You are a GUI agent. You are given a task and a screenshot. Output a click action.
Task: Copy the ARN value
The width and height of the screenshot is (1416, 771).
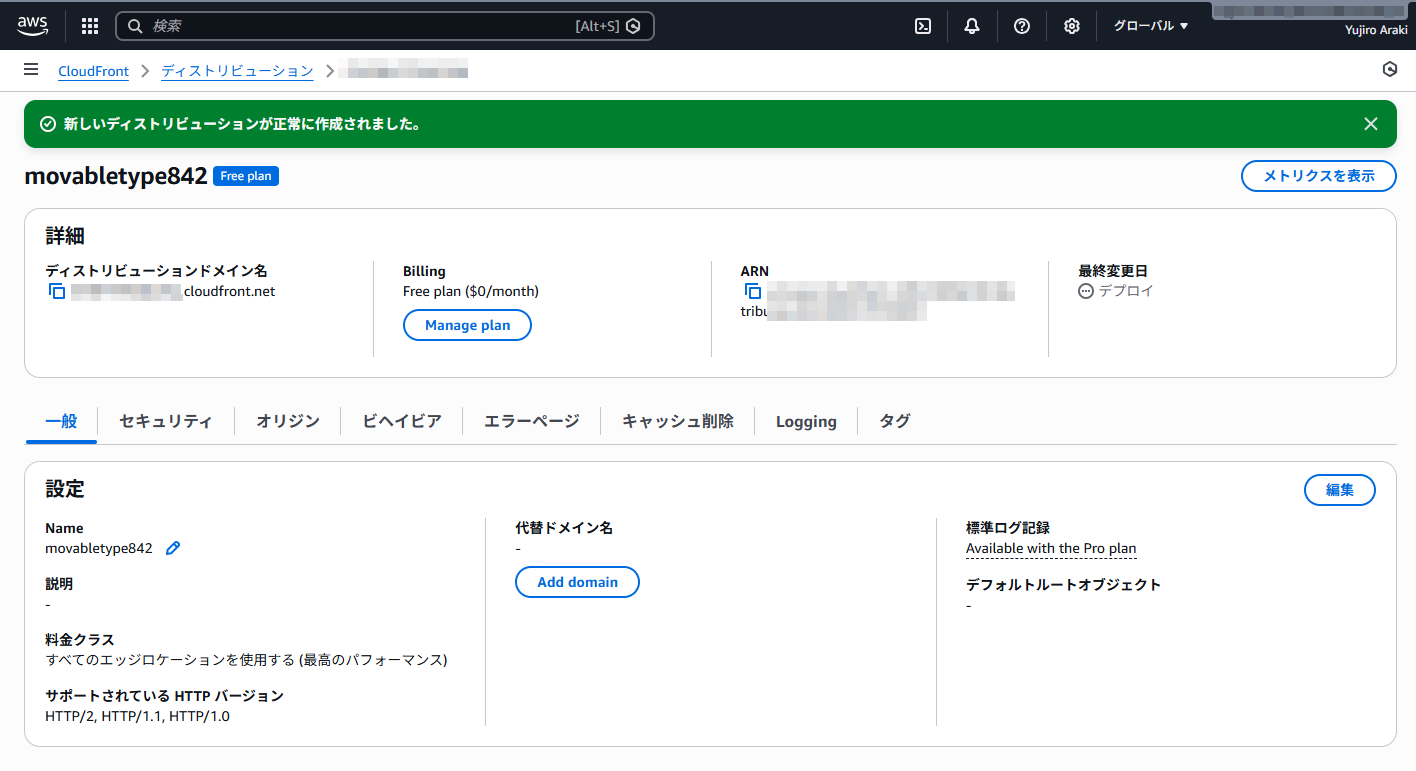[x=753, y=291]
